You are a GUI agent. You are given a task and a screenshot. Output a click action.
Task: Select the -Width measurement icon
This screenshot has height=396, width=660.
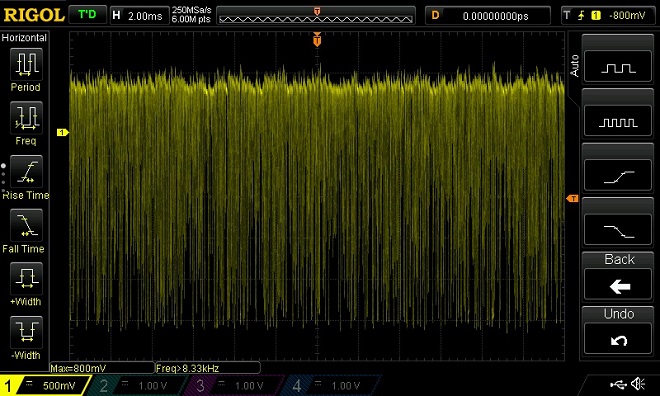[x=26, y=332]
